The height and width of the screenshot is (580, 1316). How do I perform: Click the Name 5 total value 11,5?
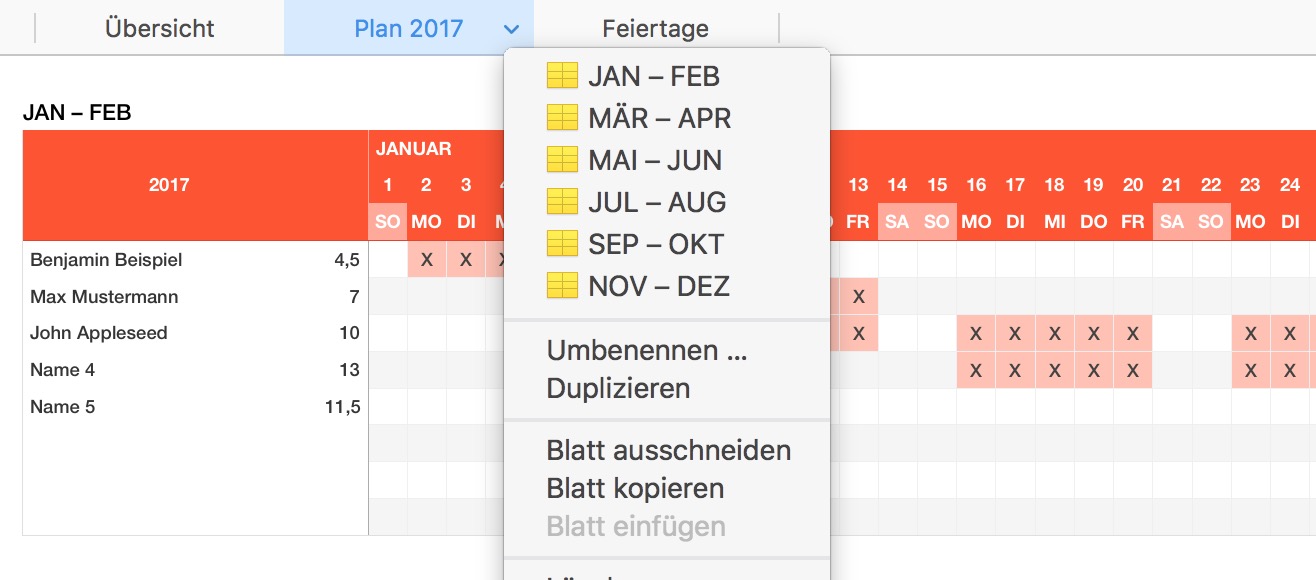point(342,407)
